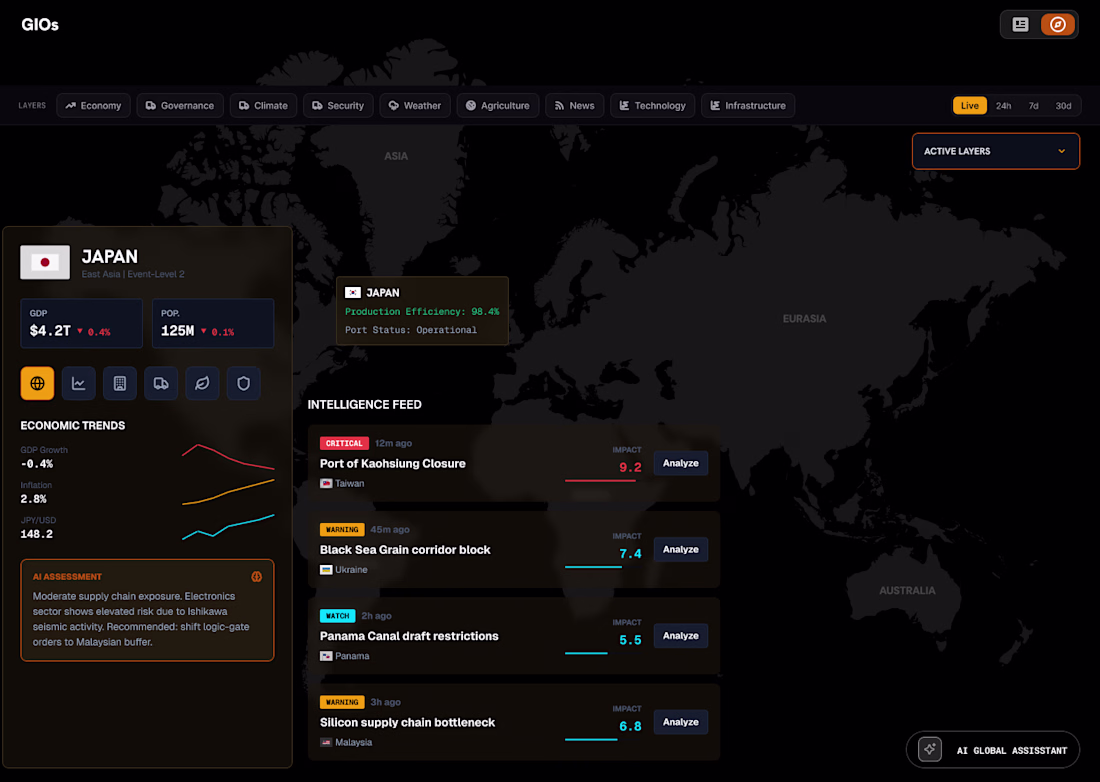1100x782 pixels.
Task: Open the AI Global Assistant
Action: (993, 750)
